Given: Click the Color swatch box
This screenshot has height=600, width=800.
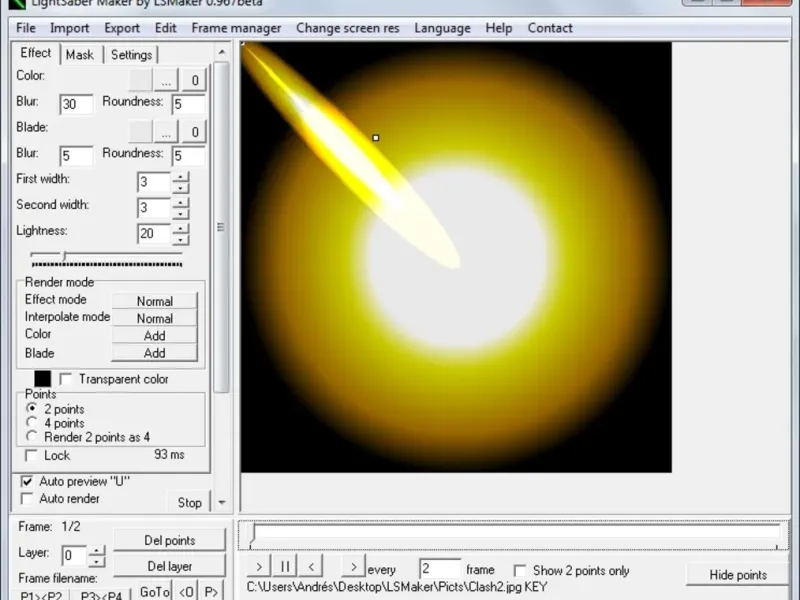Looking at the screenshot, I should point(140,80).
